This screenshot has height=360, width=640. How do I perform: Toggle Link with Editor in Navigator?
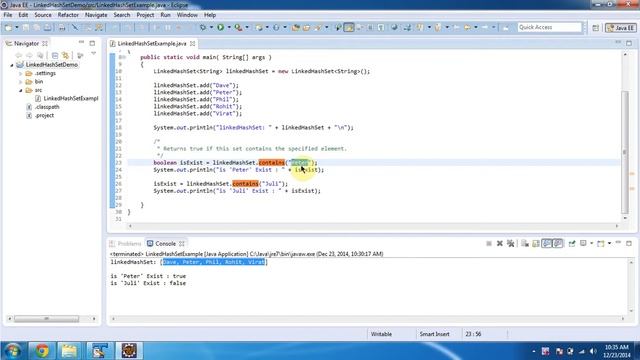click(x=65, y=55)
